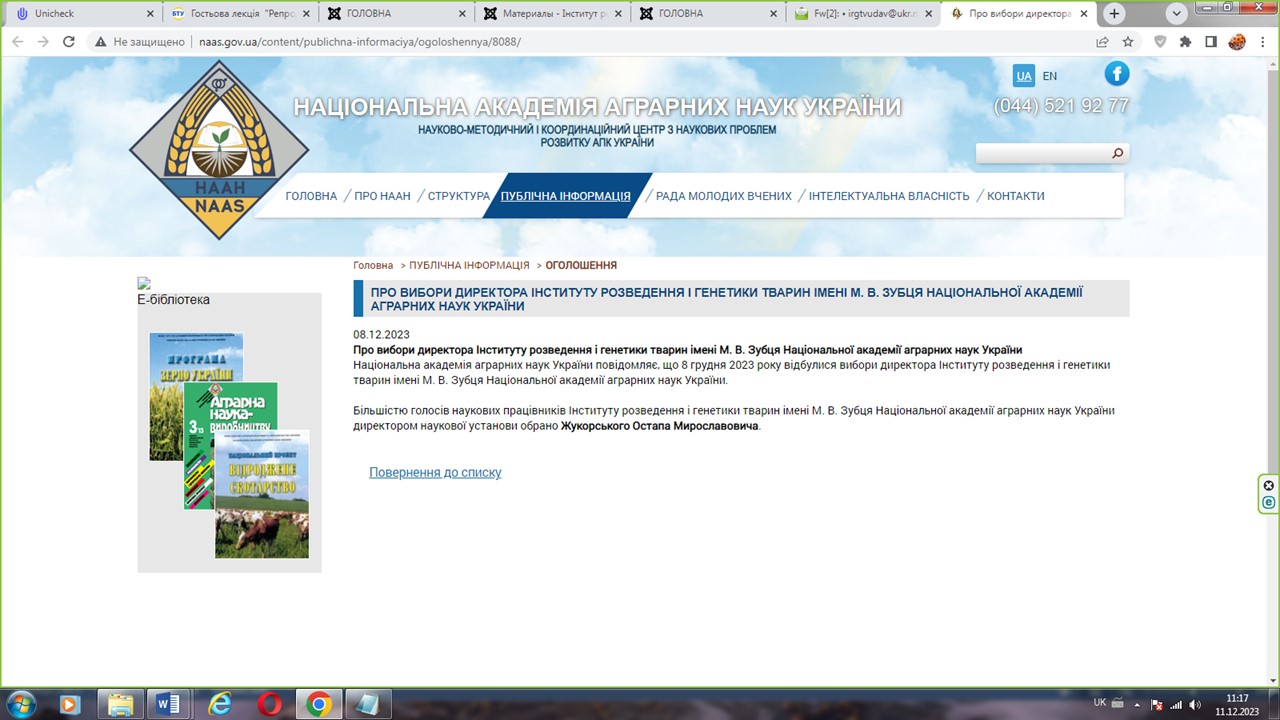Click the UK input language indicator
The width and height of the screenshot is (1280, 720).
pyautogui.click(x=1100, y=702)
